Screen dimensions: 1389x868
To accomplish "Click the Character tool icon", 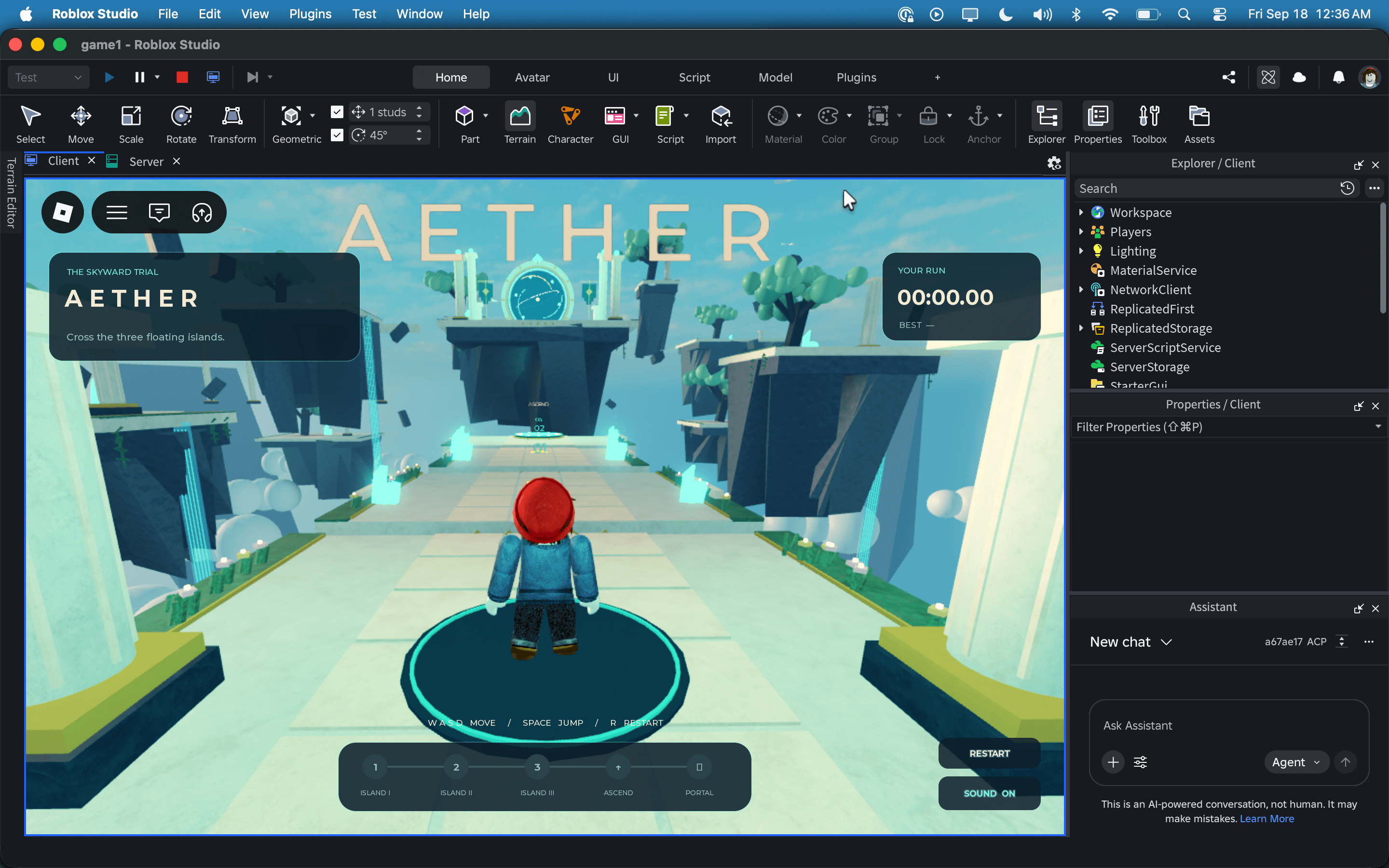I will point(570,116).
